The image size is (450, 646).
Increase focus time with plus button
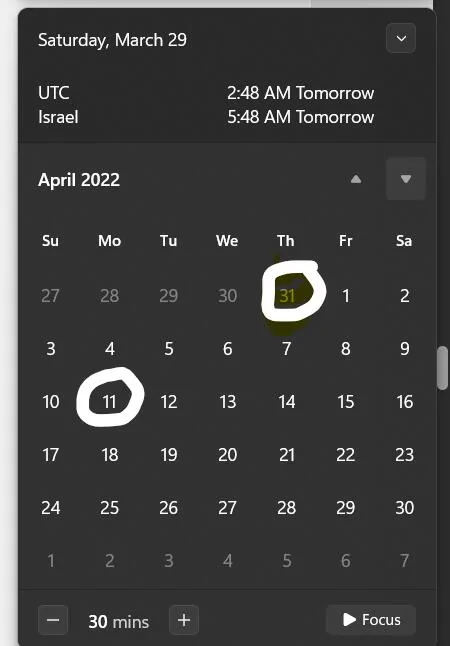184,620
